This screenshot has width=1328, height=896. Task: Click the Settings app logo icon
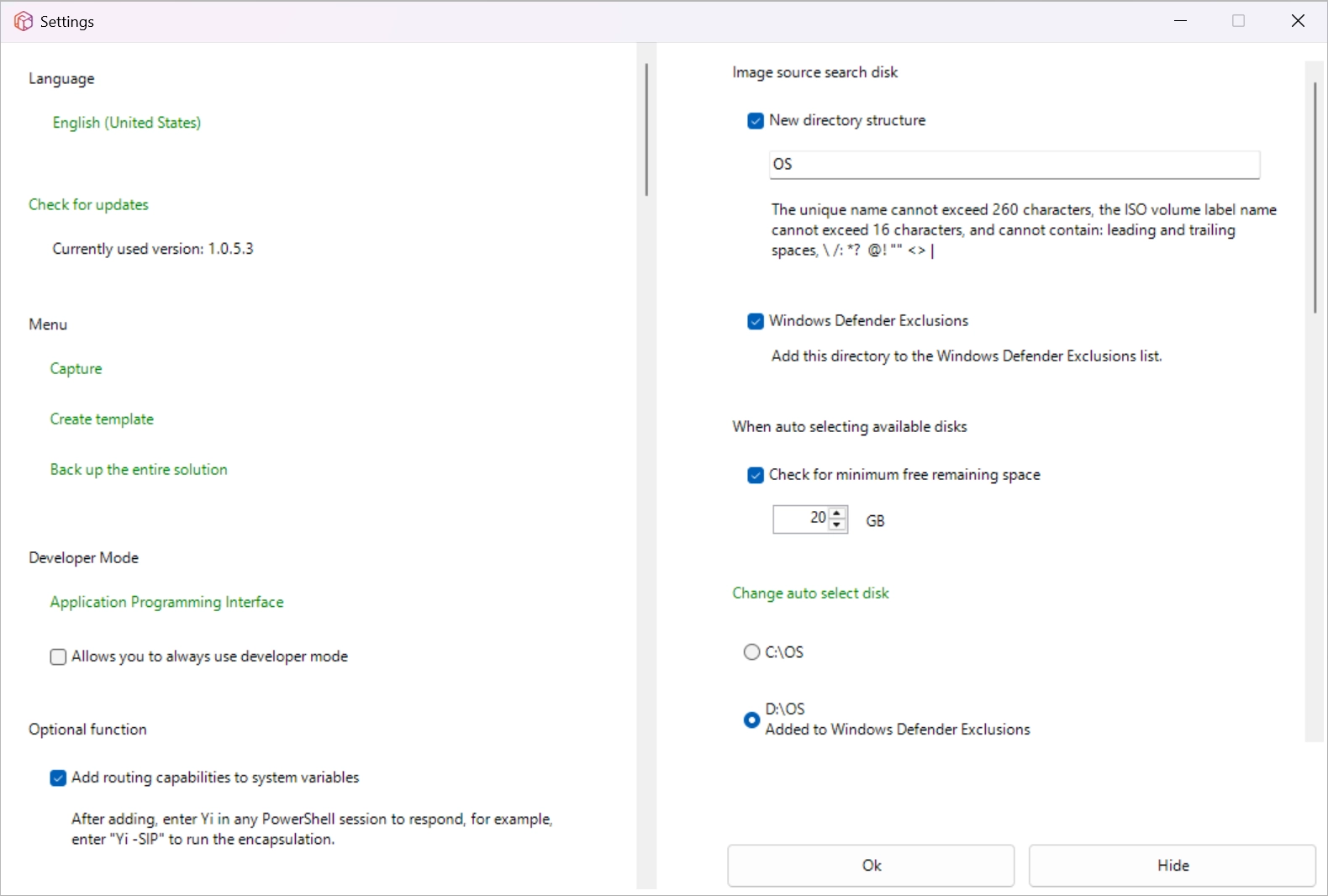pyautogui.click(x=24, y=22)
